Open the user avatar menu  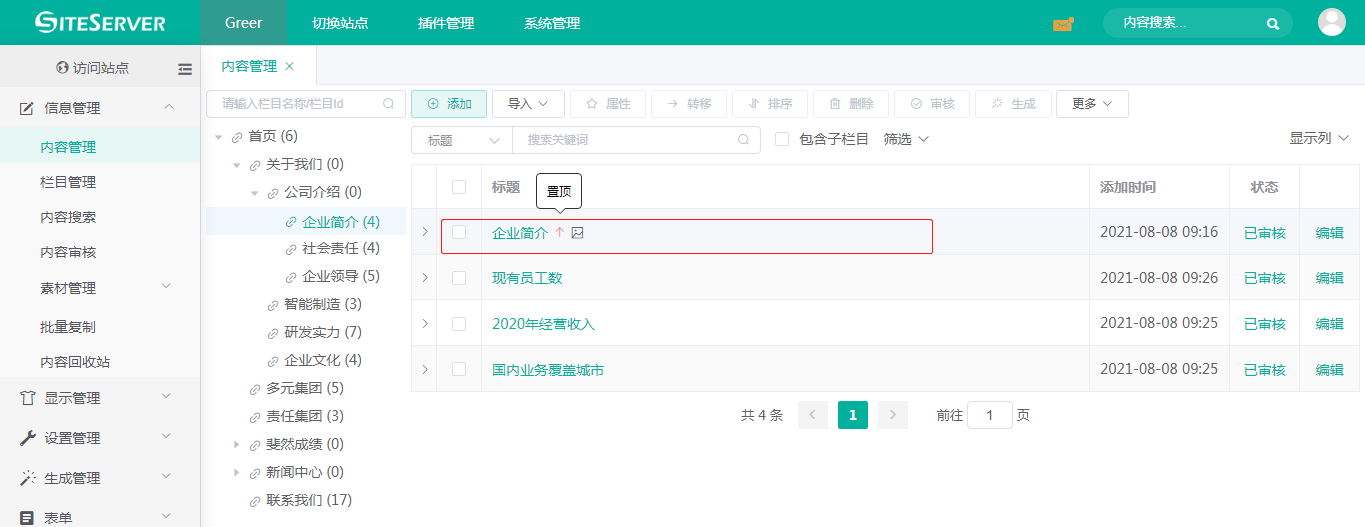point(1331,22)
